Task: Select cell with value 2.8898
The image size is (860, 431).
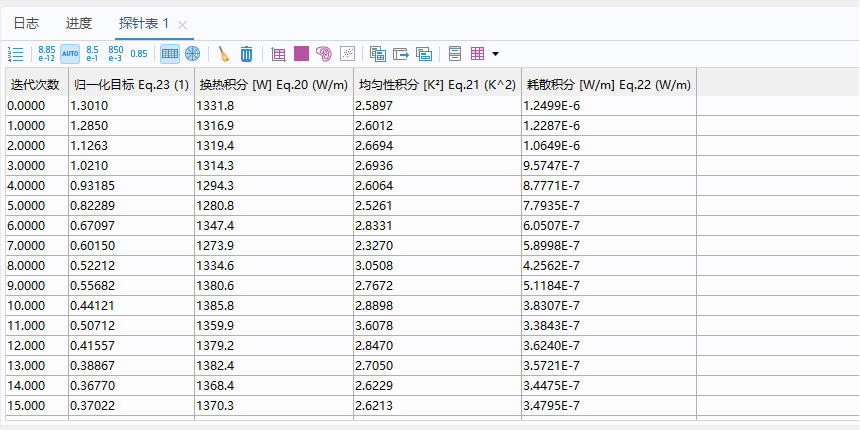Action: [x=438, y=305]
